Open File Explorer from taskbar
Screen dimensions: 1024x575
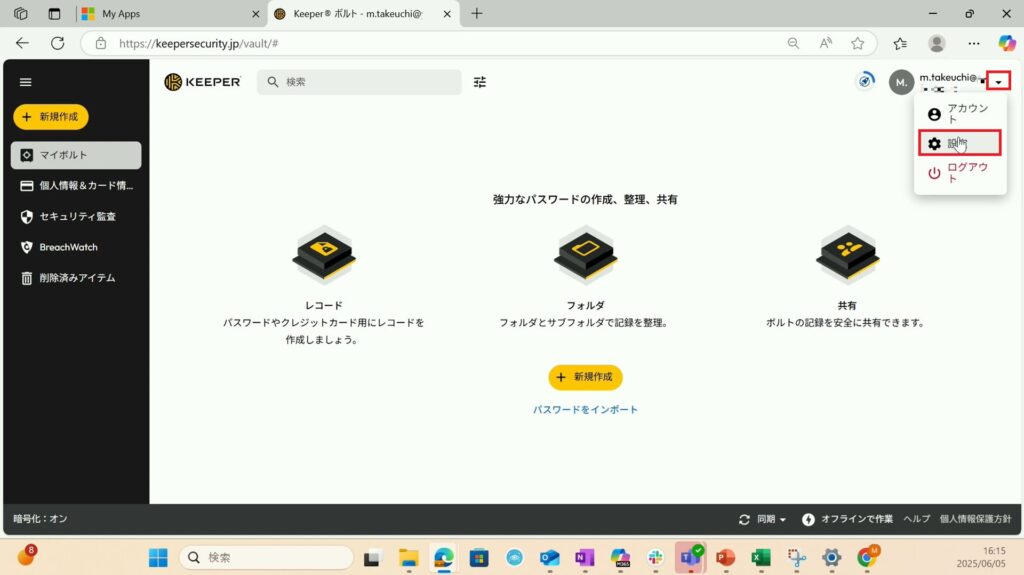point(409,557)
